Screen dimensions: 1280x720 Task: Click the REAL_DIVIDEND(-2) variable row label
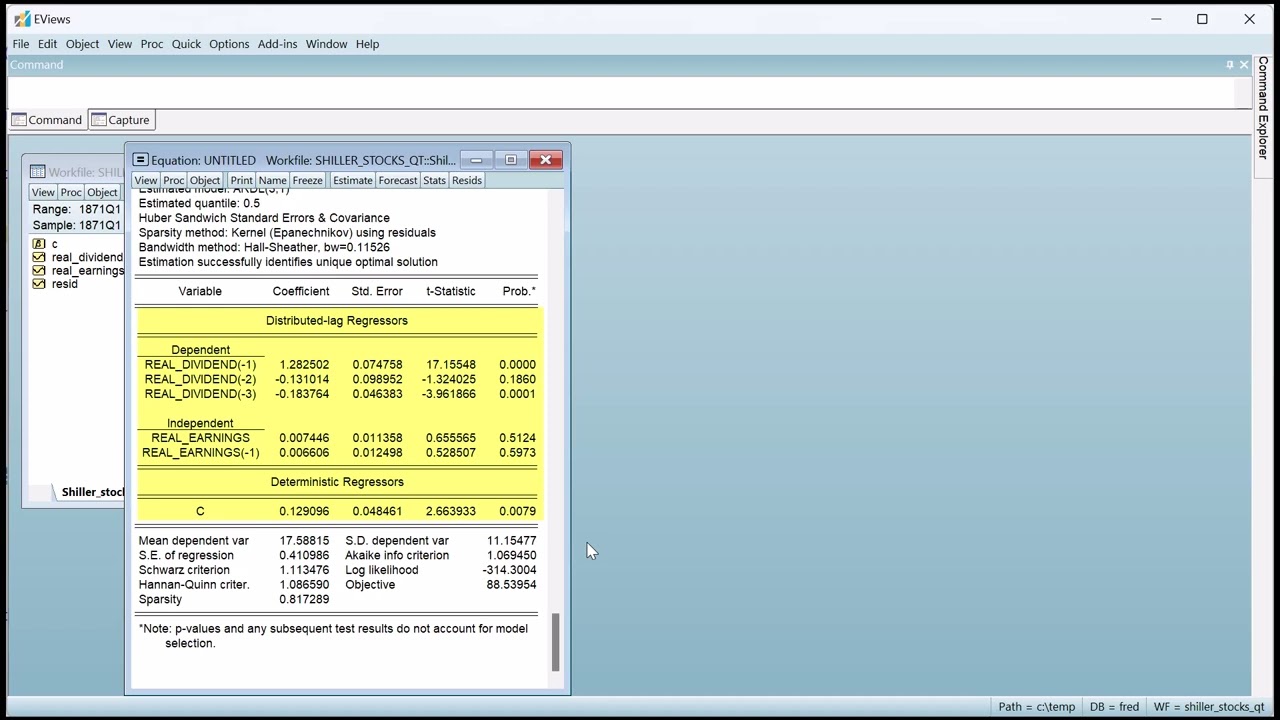click(200, 379)
